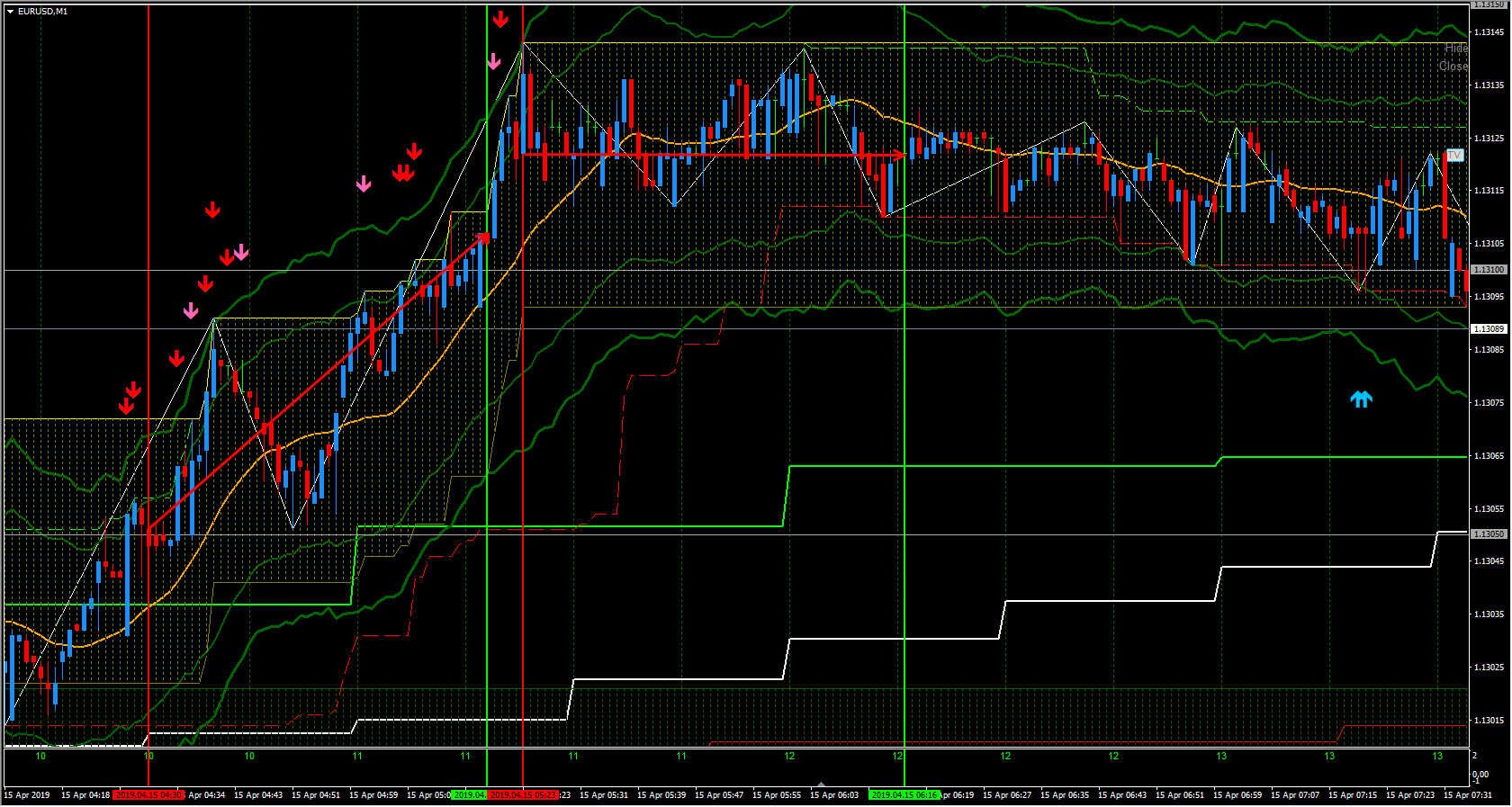This screenshot has height=807, width=1512.
Task: Select the horizontal red arrow trend line
Action: [714, 155]
